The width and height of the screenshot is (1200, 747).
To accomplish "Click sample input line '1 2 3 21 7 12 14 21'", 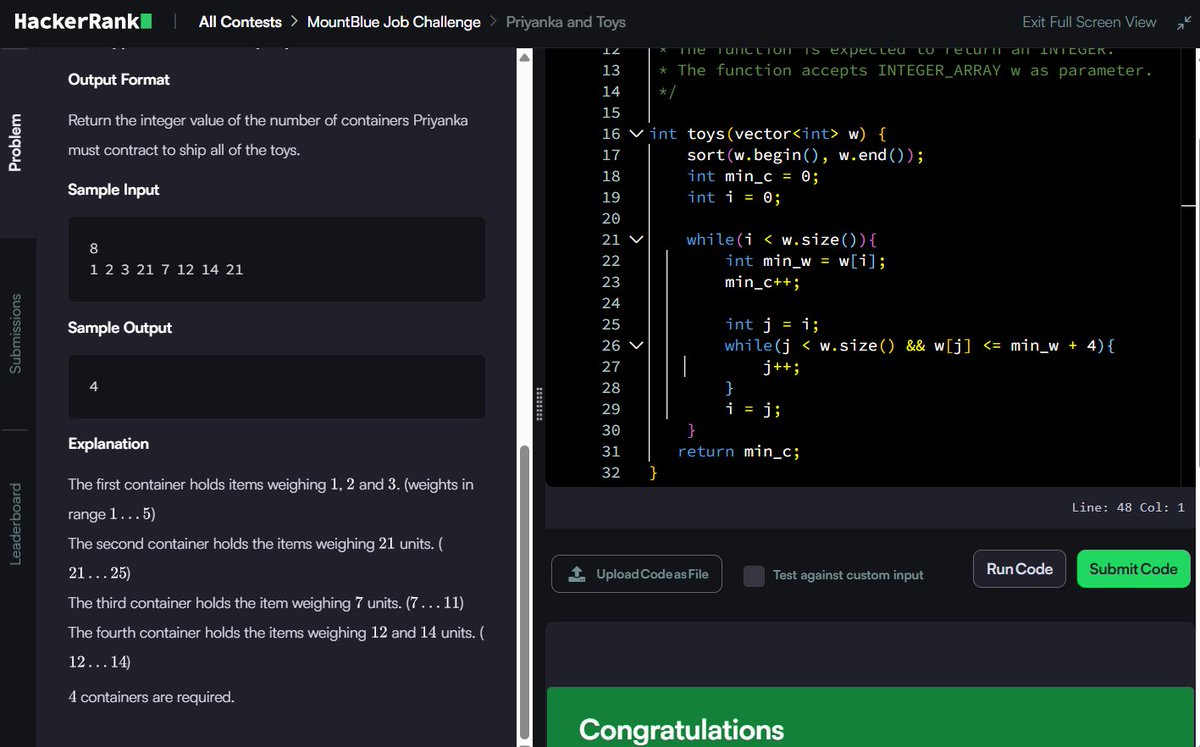I will [x=167, y=270].
